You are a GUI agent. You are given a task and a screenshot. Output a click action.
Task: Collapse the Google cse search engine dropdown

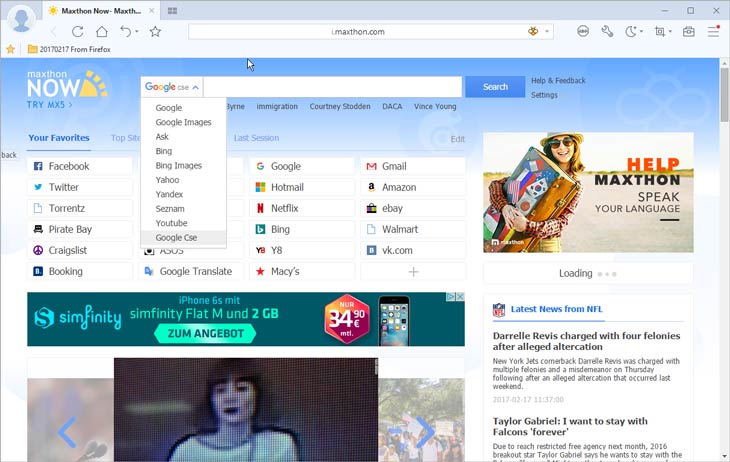(x=172, y=87)
